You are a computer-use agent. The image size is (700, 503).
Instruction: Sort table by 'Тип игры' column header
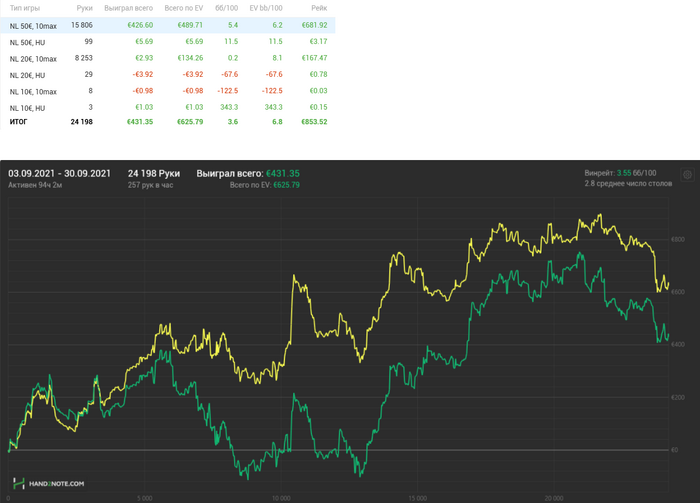point(25,8)
